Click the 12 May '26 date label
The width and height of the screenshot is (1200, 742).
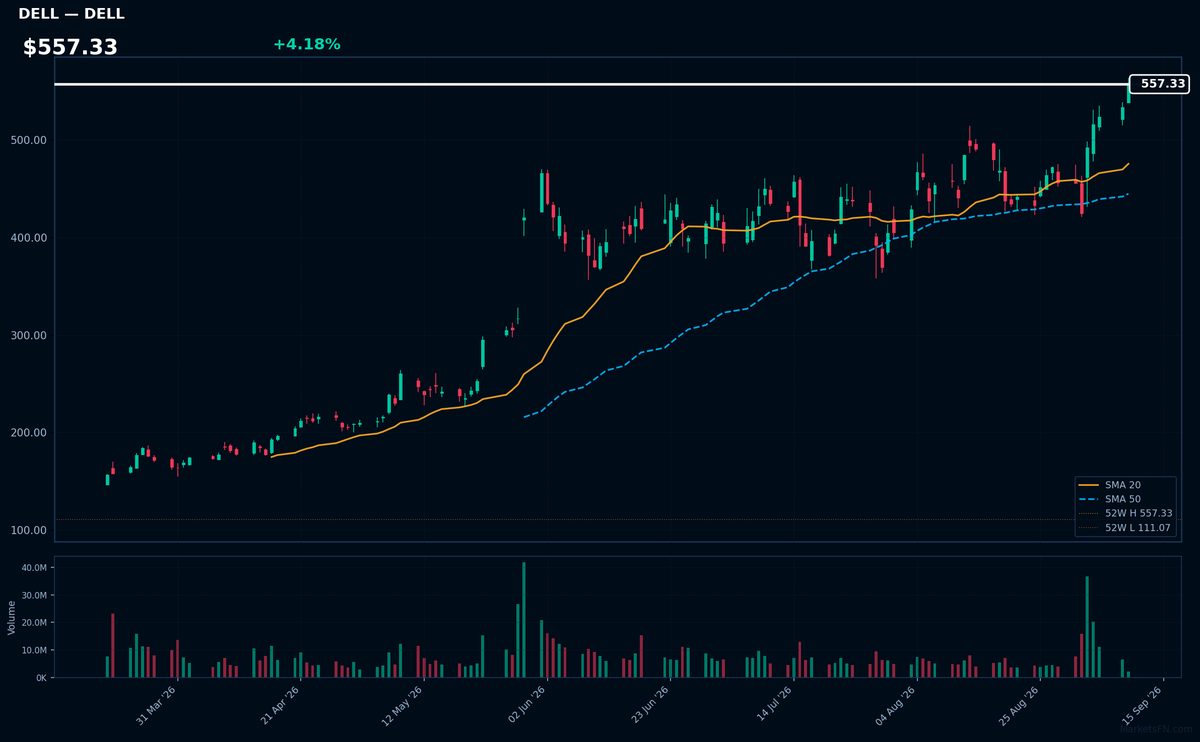pos(404,705)
